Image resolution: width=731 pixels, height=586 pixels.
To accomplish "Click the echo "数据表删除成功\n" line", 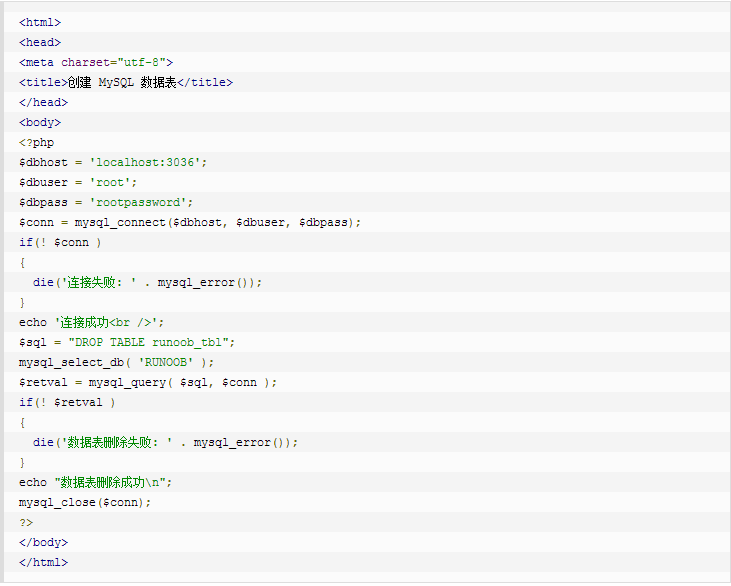I will point(95,482).
